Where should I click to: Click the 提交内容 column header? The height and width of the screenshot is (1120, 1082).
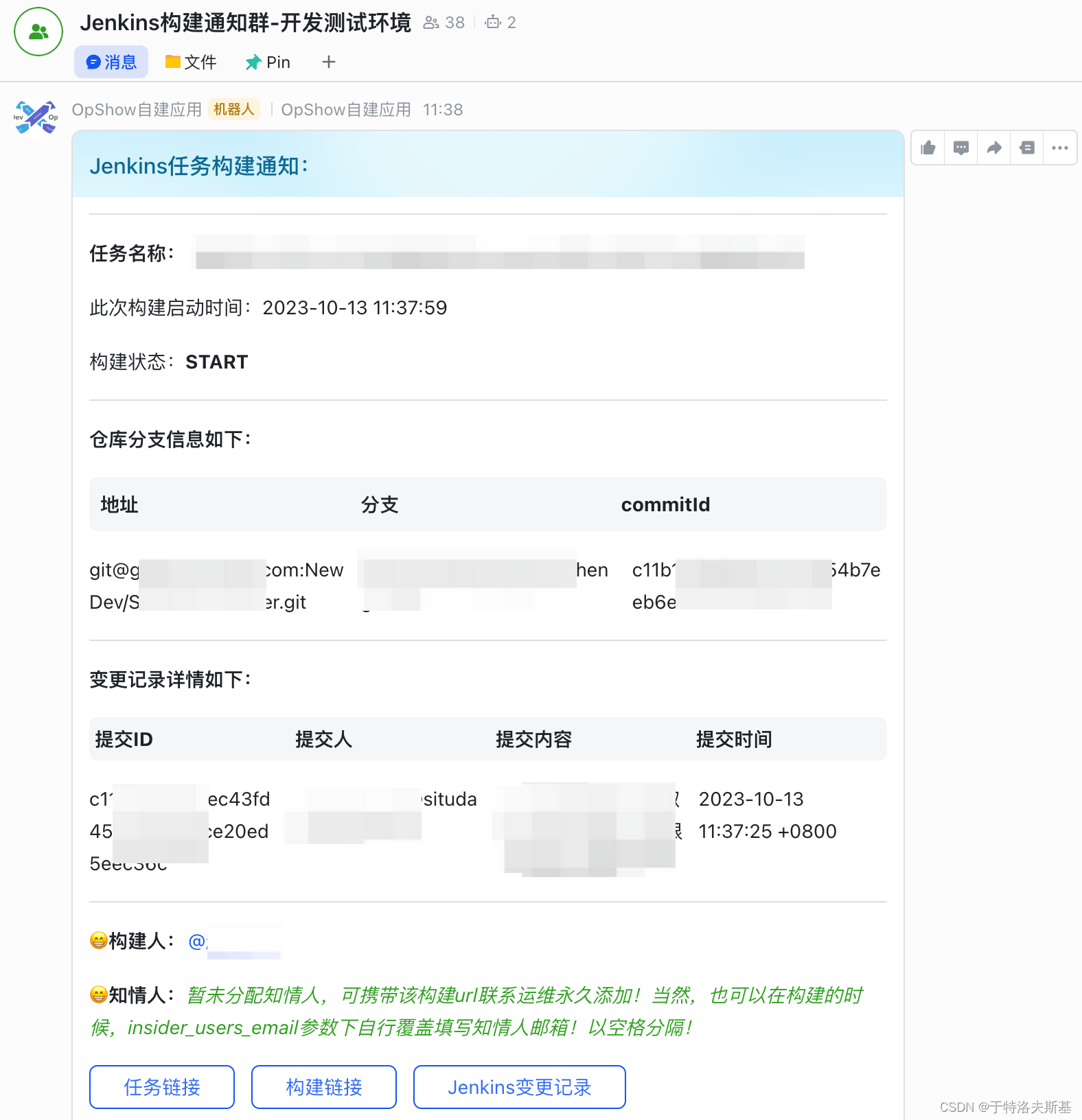coord(533,739)
